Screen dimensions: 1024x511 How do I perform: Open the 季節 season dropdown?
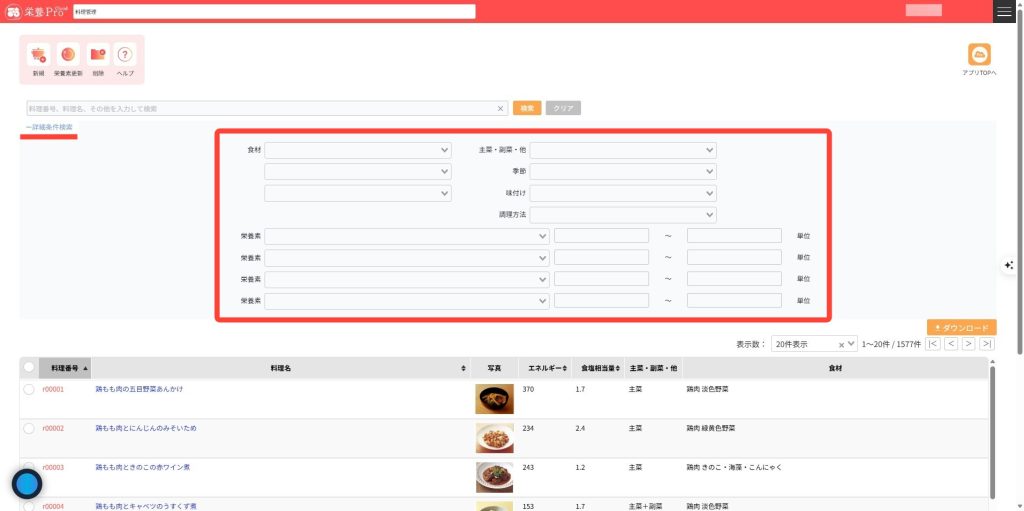623,171
